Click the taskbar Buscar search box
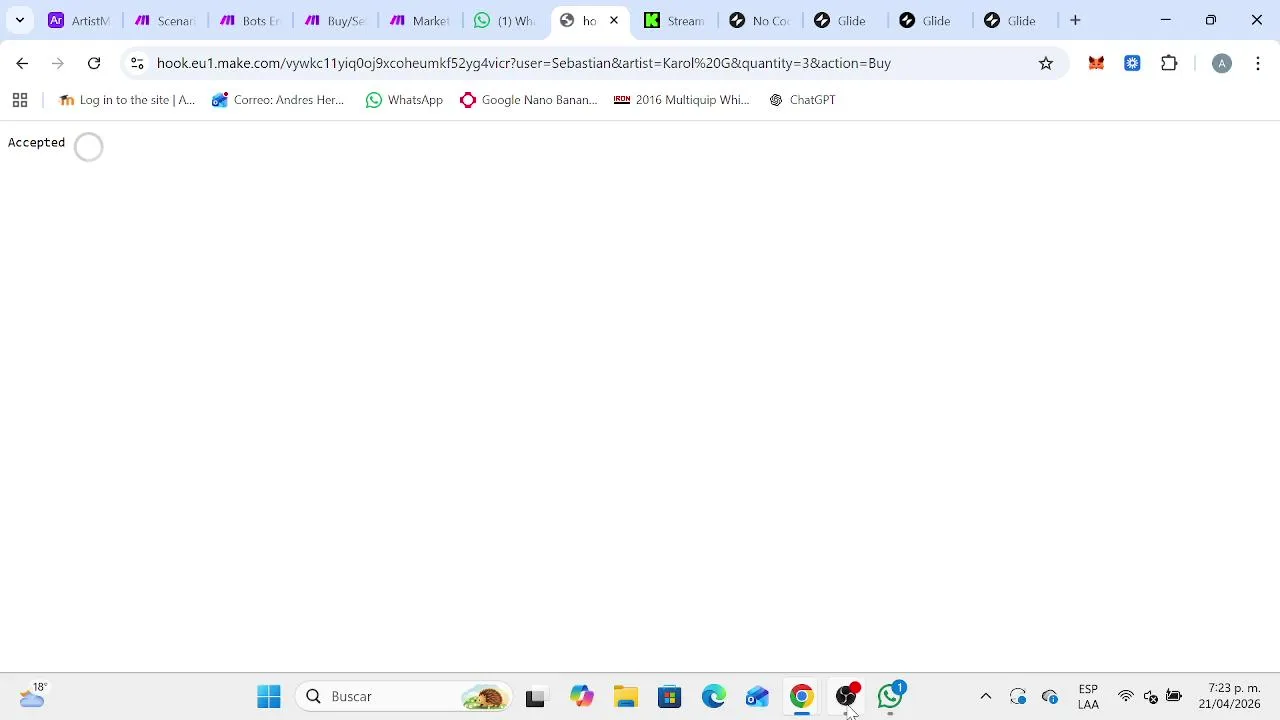The width and height of the screenshot is (1280, 720). (403, 696)
